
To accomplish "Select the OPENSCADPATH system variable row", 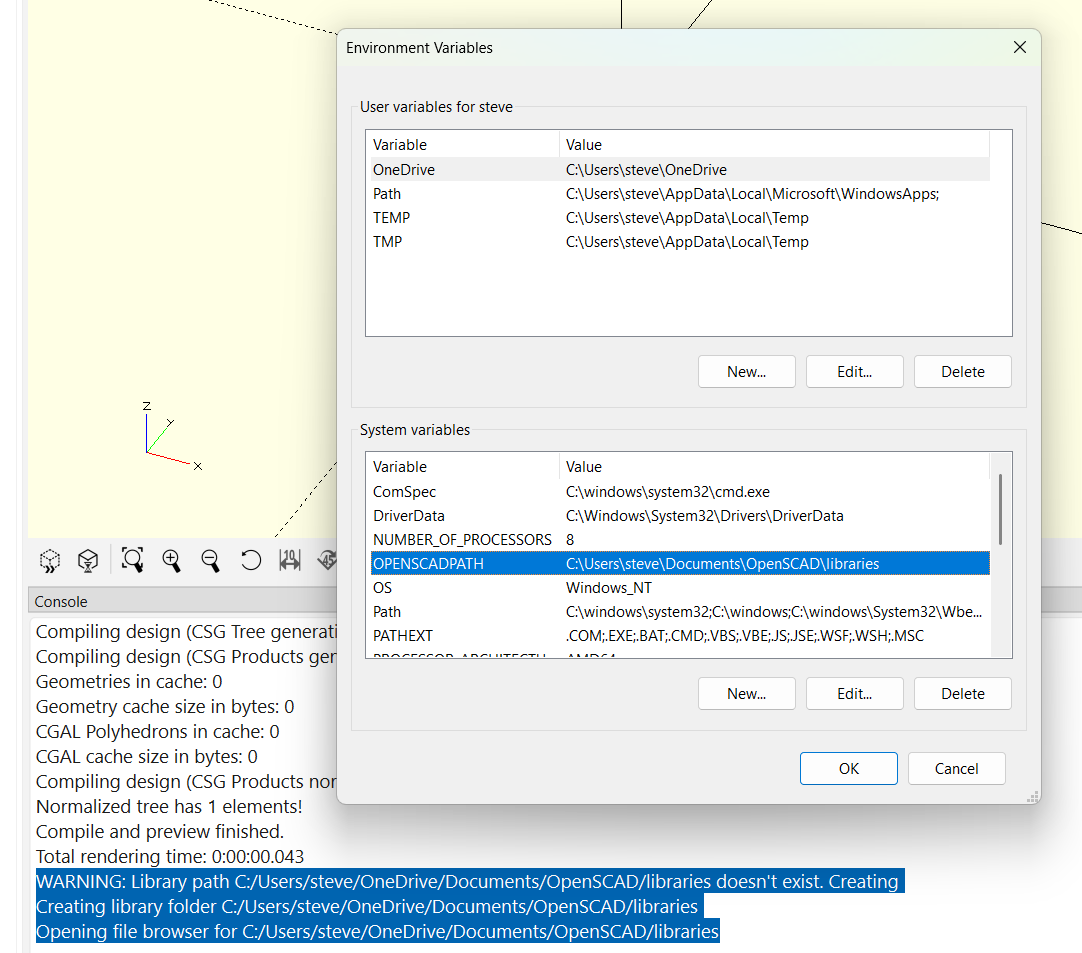I will pos(680,564).
